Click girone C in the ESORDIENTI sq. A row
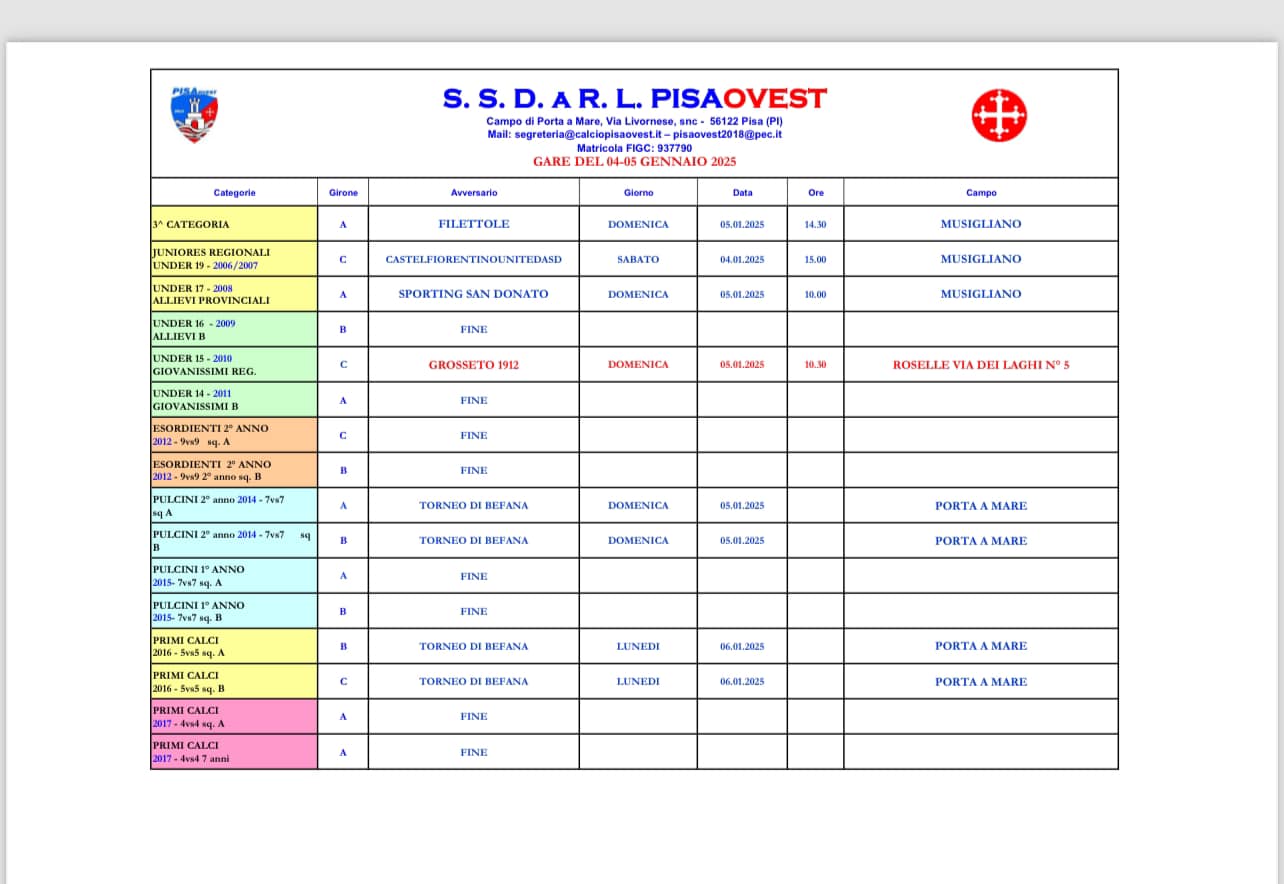 343,435
